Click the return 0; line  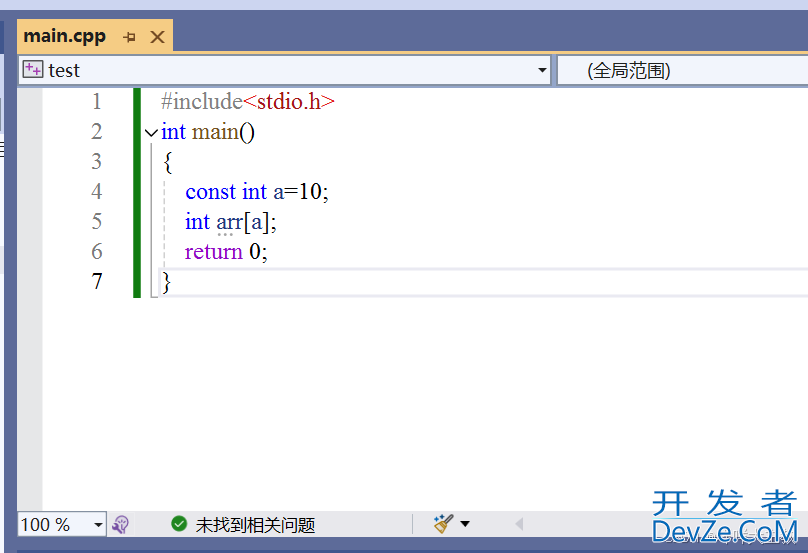(x=226, y=252)
